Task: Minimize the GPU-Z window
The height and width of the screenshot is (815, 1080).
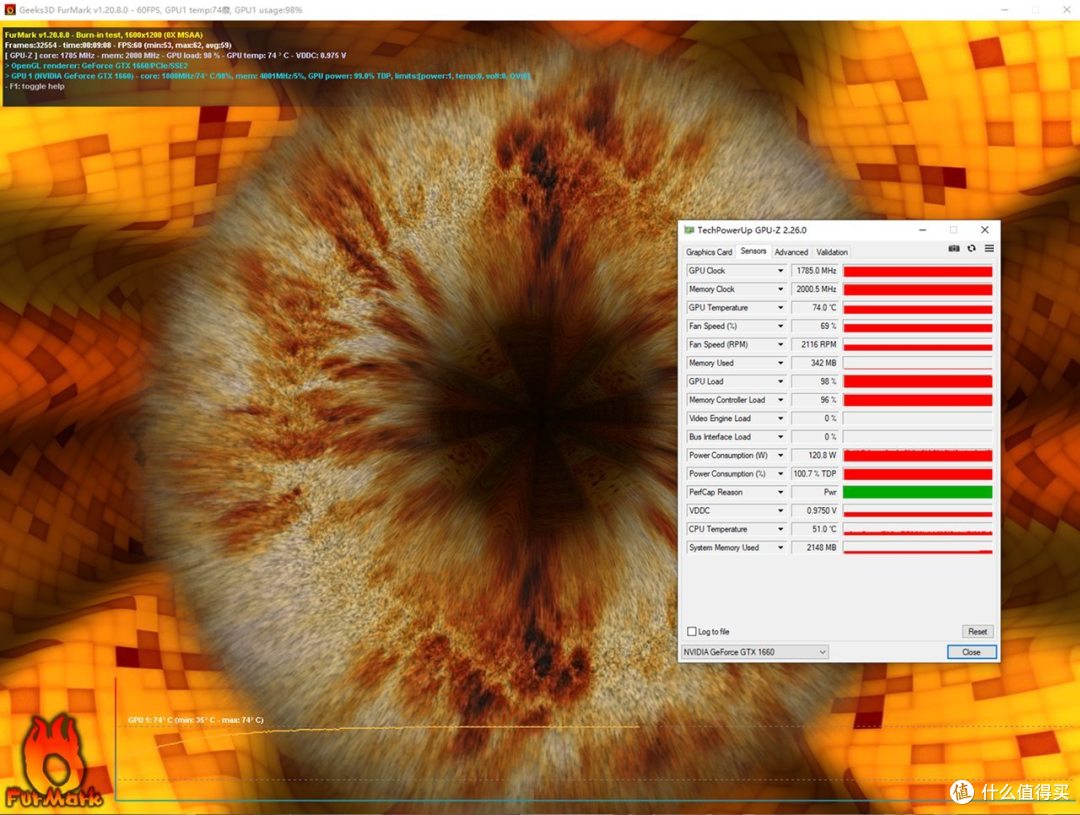Action: (922, 230)
